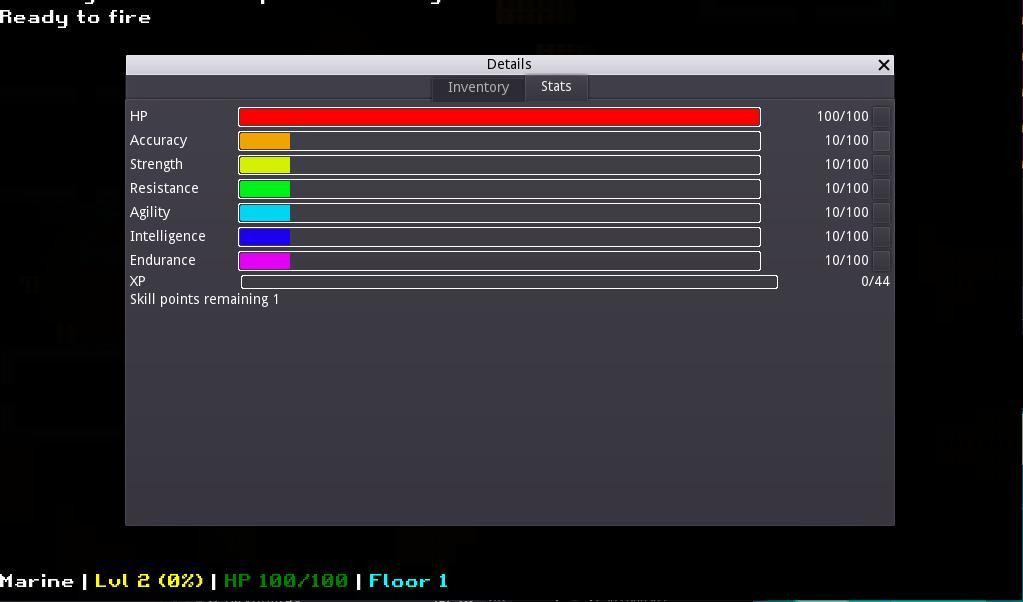Click the '100/100' HP value in the Details window
The image size is (1023, 602).
[842, 117]
